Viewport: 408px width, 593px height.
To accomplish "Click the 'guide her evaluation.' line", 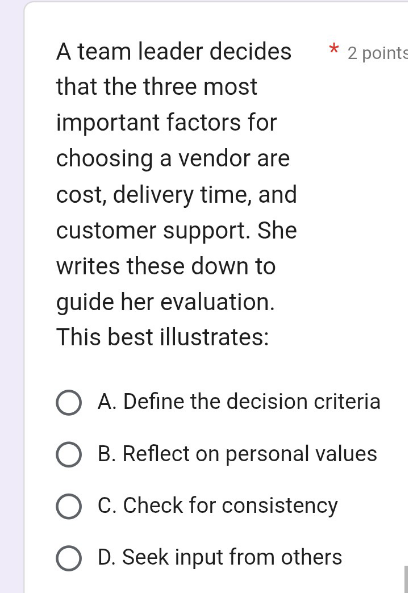I will click(166, 302).
